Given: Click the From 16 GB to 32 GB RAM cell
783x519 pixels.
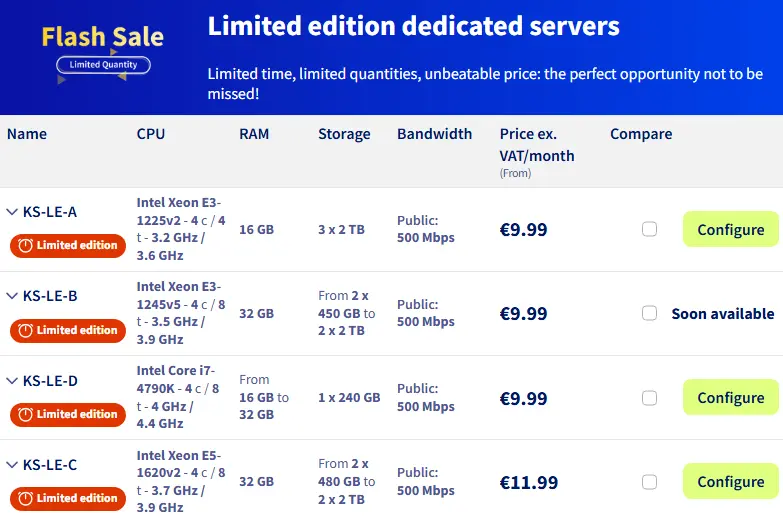Looking at the screenshot, I should tap(264, 397).
